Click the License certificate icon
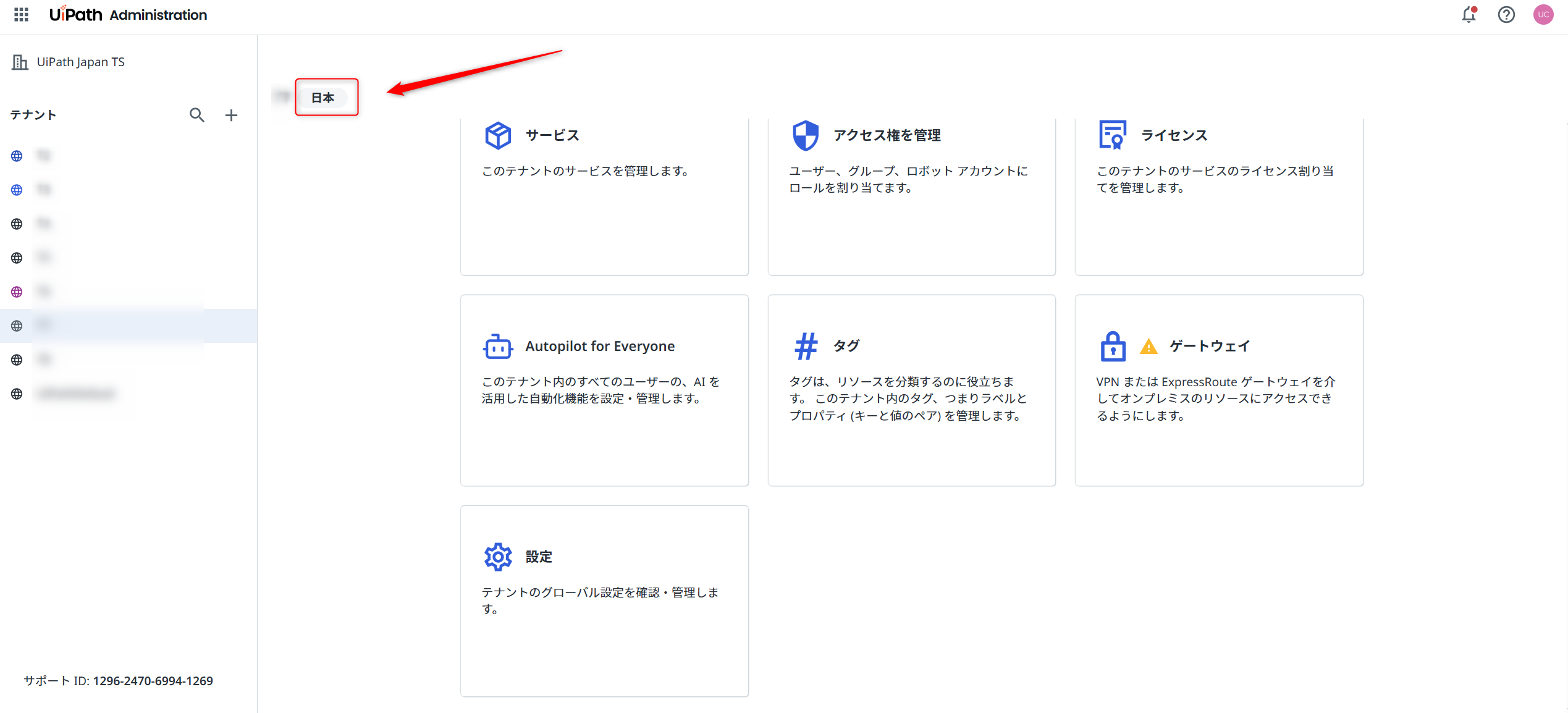The height and width of the screenshot is (713, 1568). pos(1112,135)
